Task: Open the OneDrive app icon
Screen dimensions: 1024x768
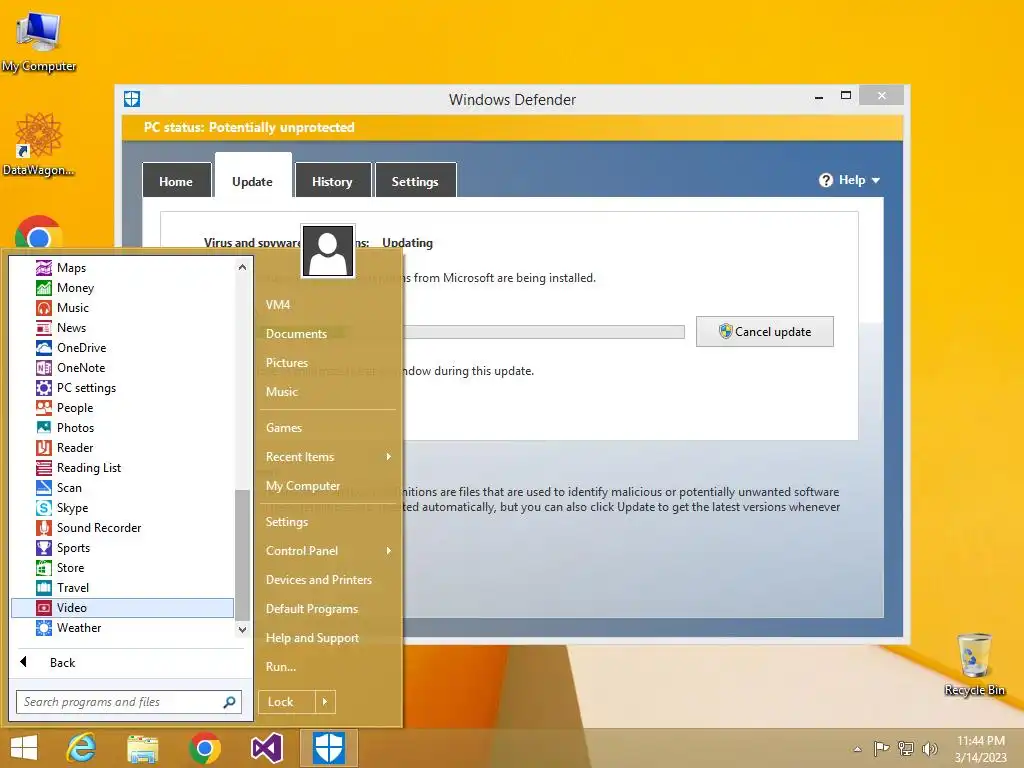Action: click(x=44, y=348)
